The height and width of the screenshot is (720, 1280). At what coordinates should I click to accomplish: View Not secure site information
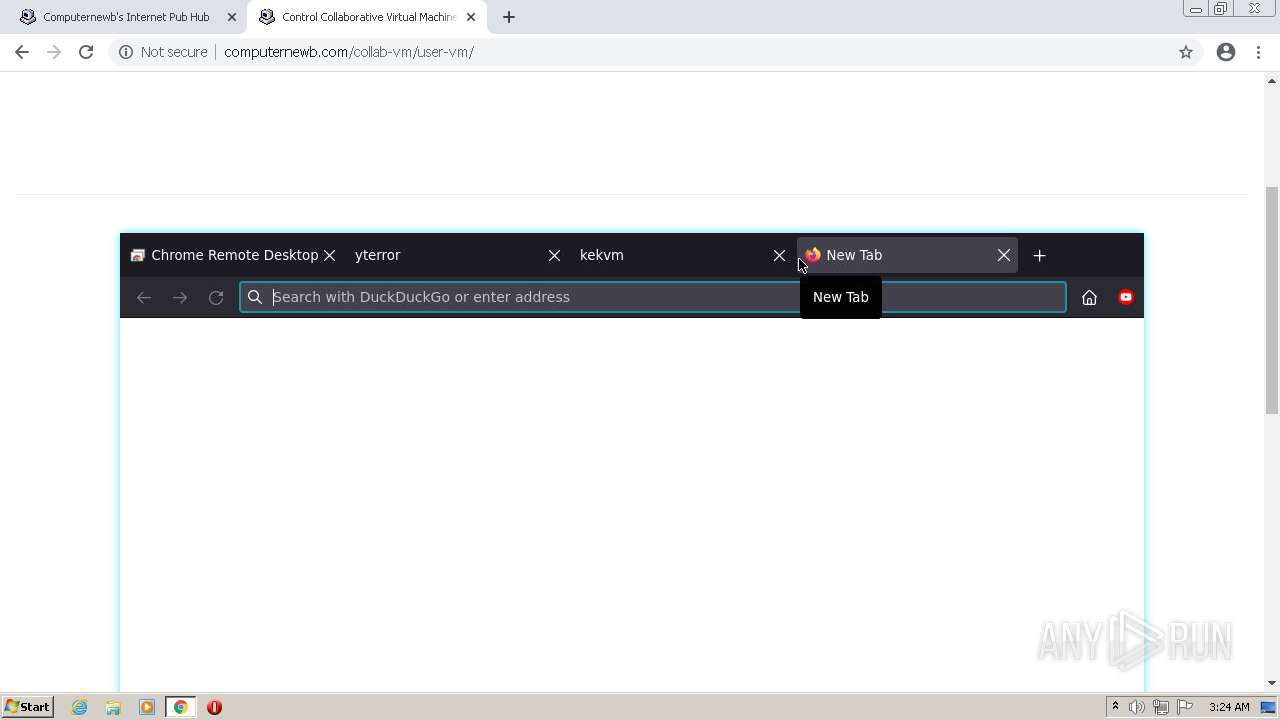(163, 52)
